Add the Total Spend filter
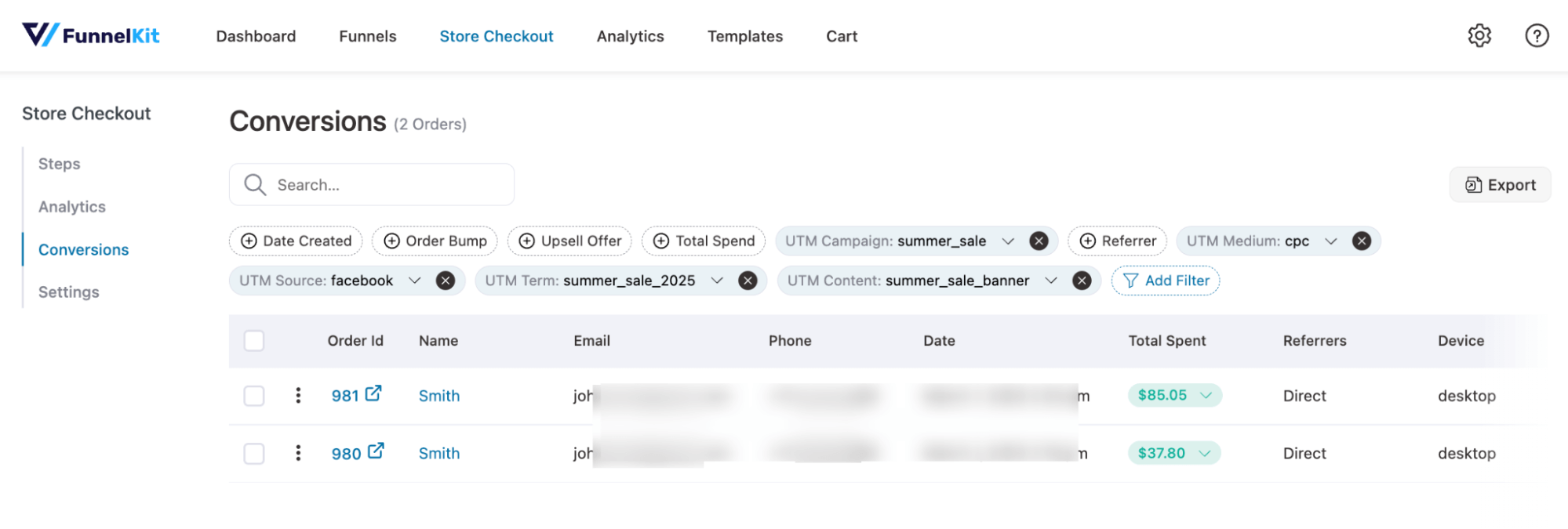 click(704, 241)
